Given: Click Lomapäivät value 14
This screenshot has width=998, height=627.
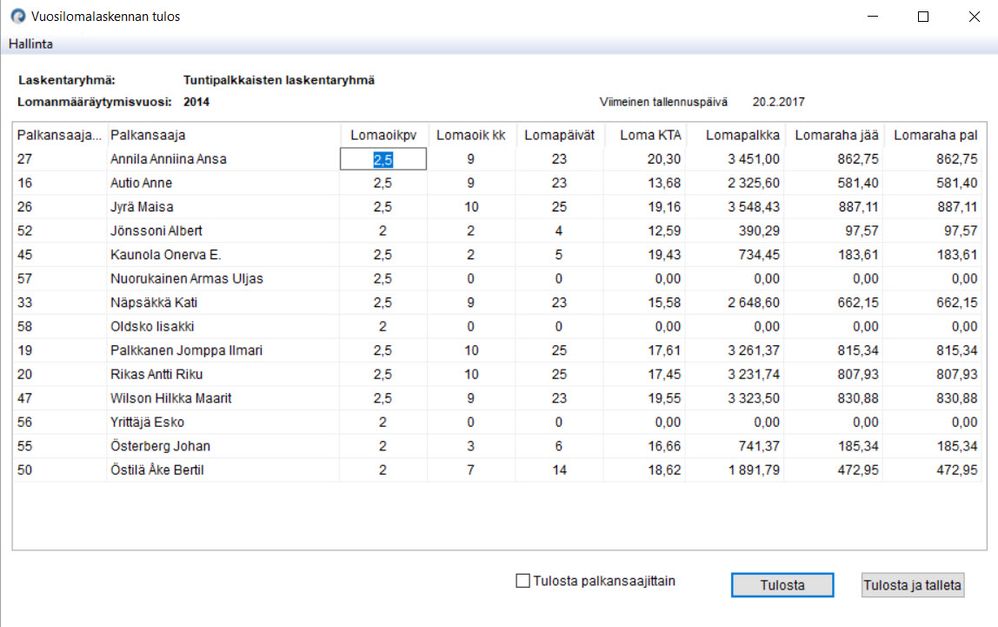Looking at the screenshot, I should click(559, 470).
